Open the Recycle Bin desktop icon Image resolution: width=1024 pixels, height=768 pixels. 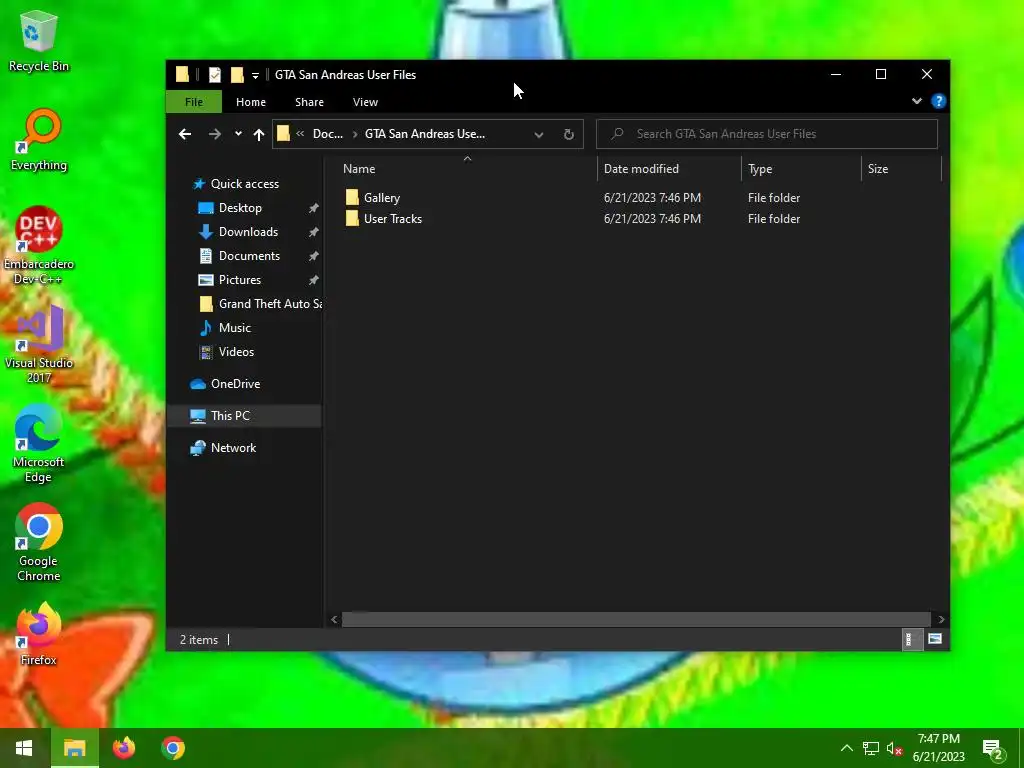coord(39,41)
